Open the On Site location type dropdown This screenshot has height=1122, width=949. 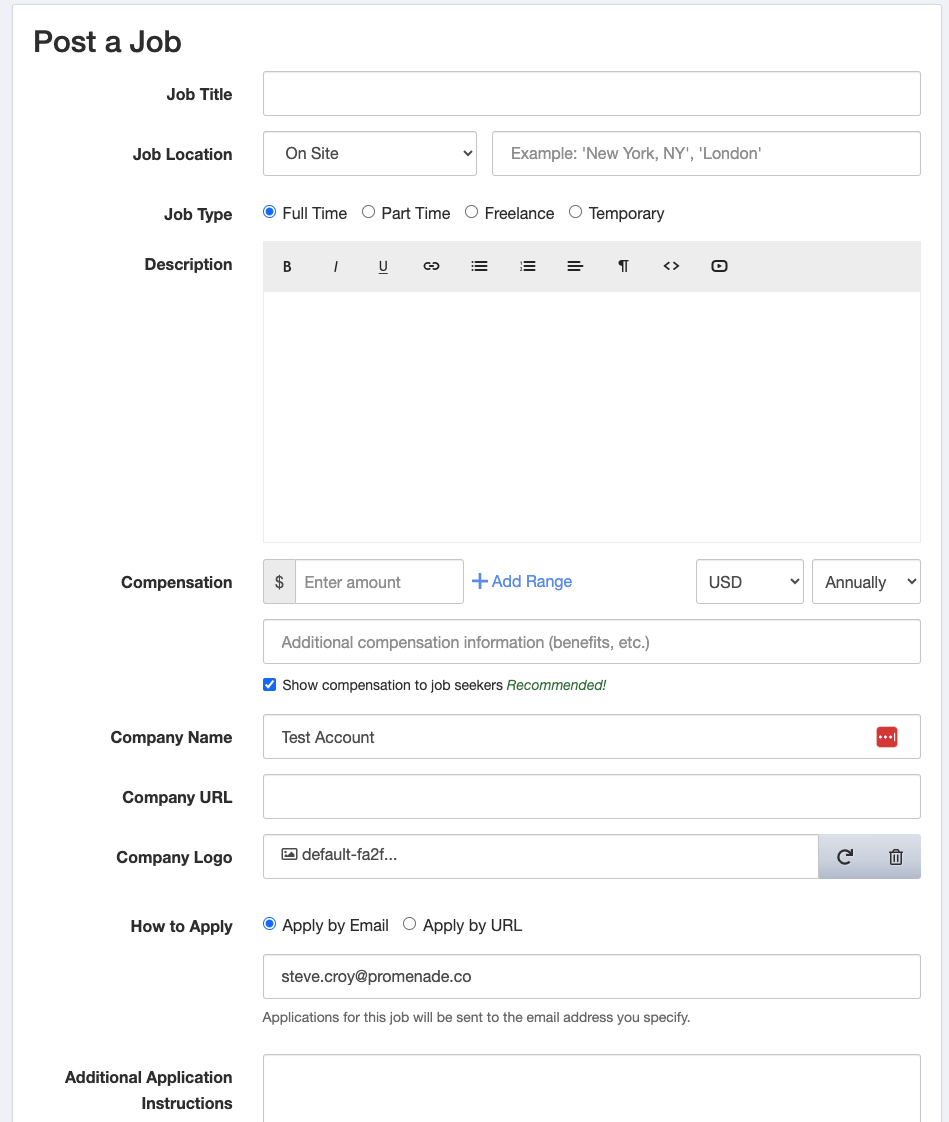(370, 153)
